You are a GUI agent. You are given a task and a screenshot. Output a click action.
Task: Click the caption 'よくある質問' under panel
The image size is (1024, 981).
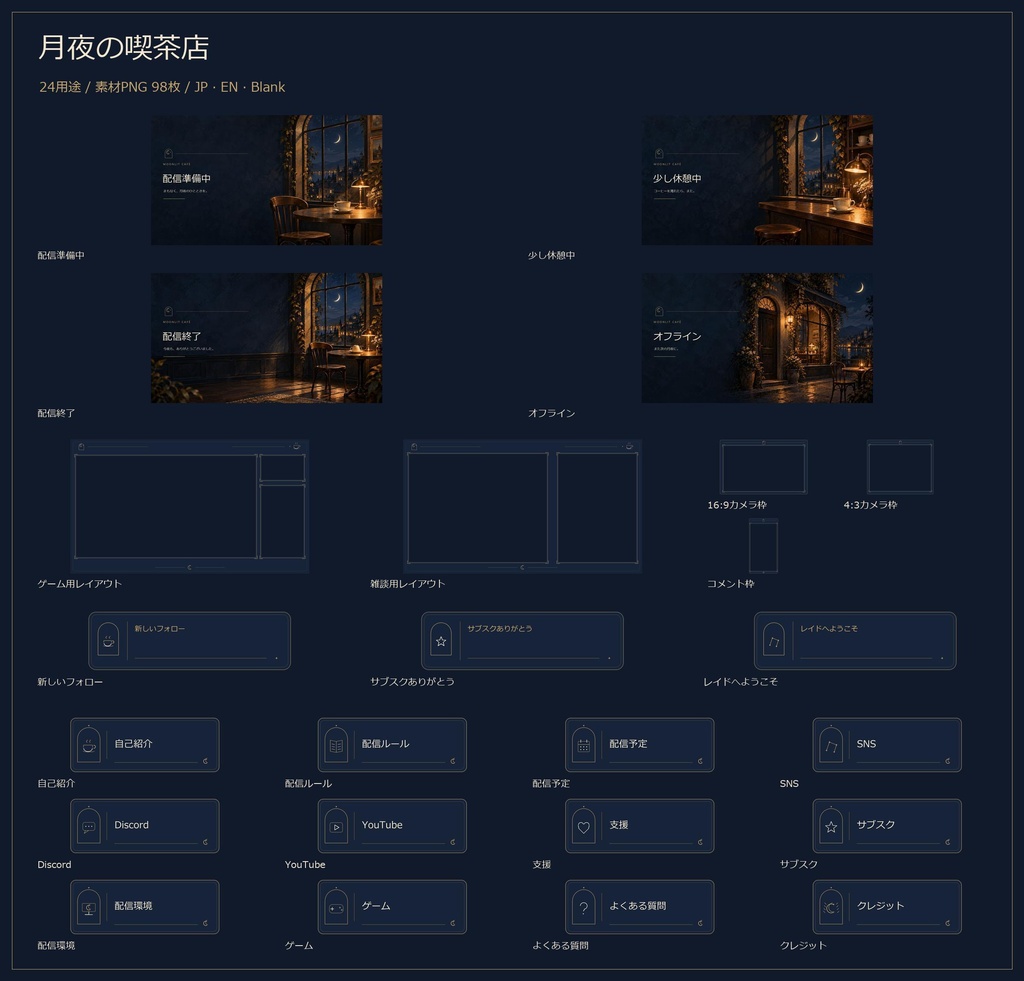point(560,945)
